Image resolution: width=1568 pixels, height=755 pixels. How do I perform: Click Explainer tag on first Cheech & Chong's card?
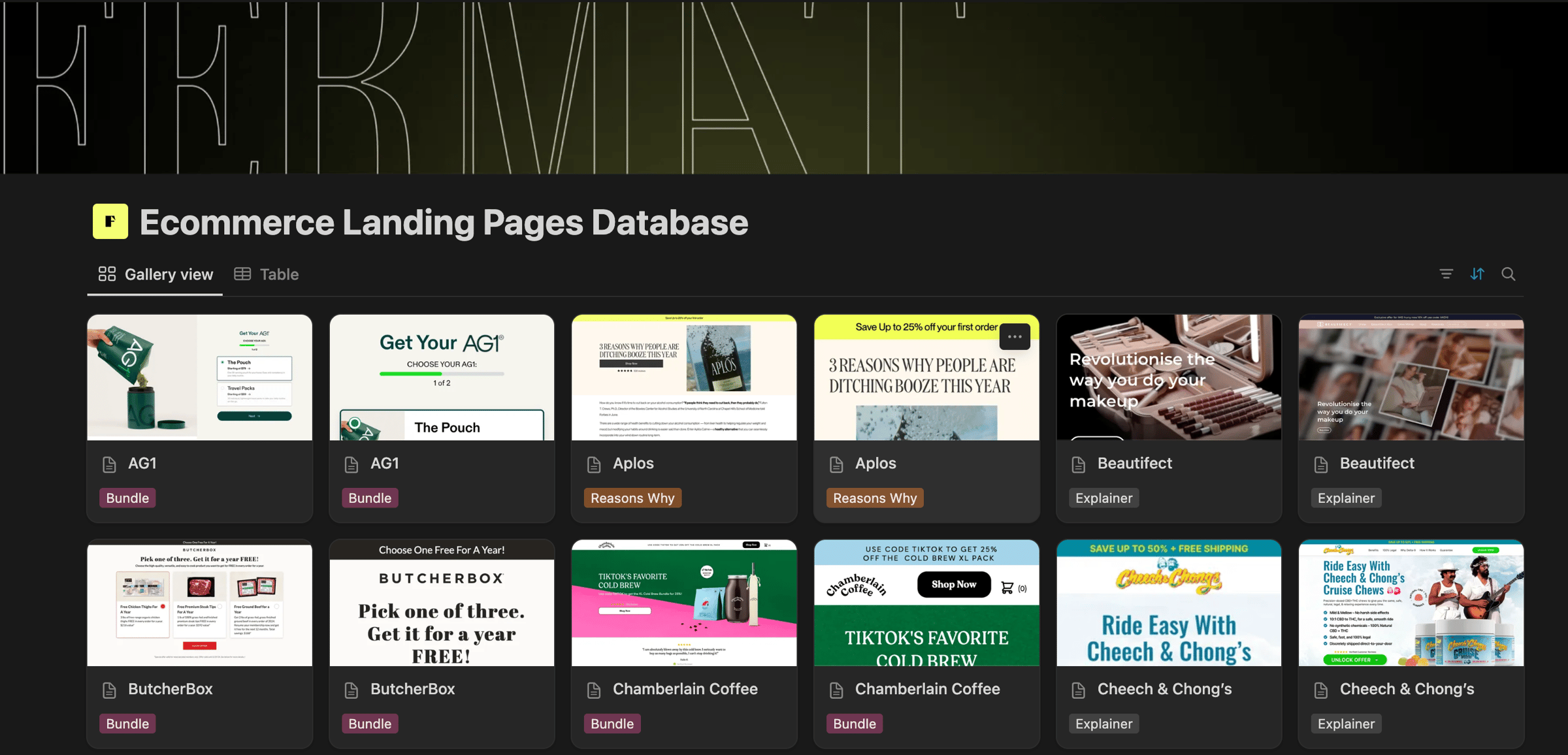tap(1104, 724)
